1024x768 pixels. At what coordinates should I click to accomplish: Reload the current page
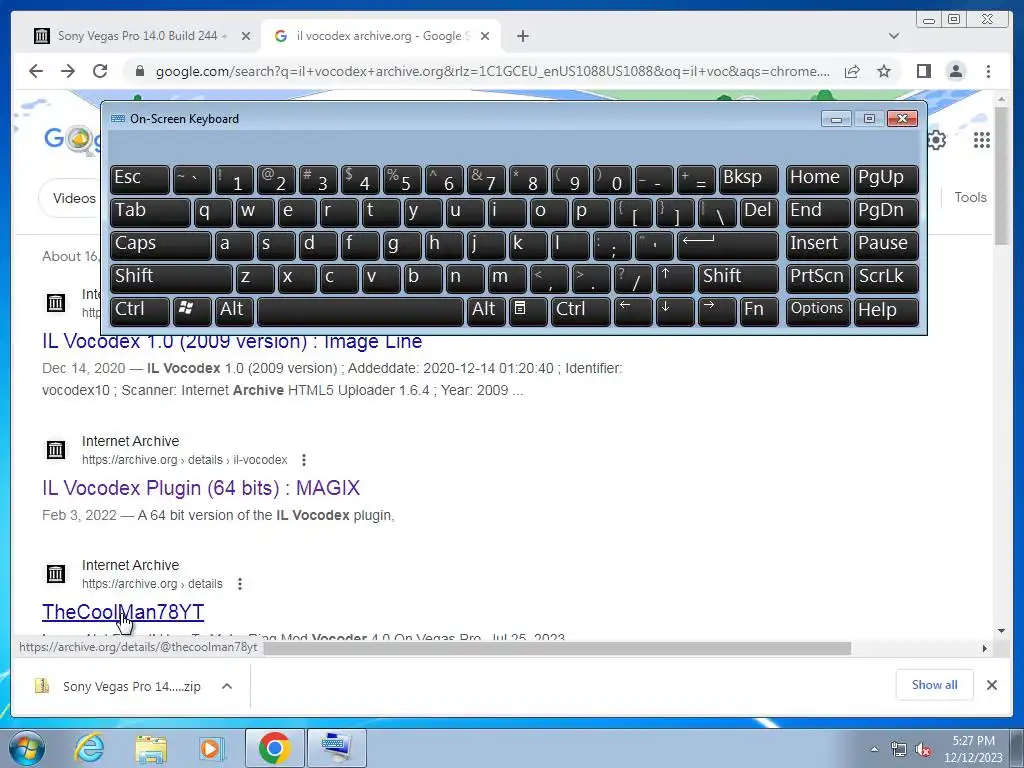(x=100, y=71)
